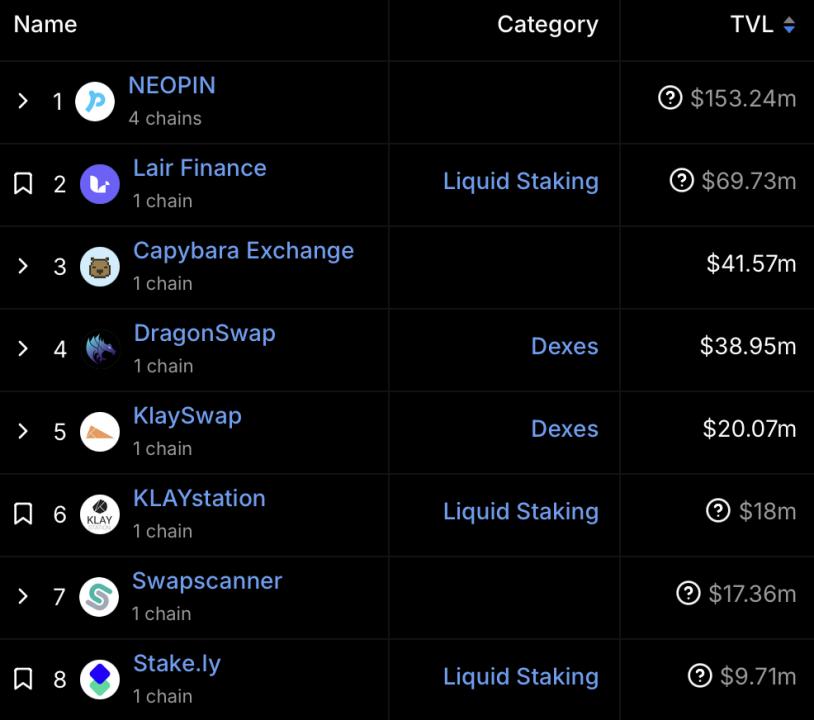Expand the Capybara Exchange row
This screenshot has height=720, width=814.
23,266
